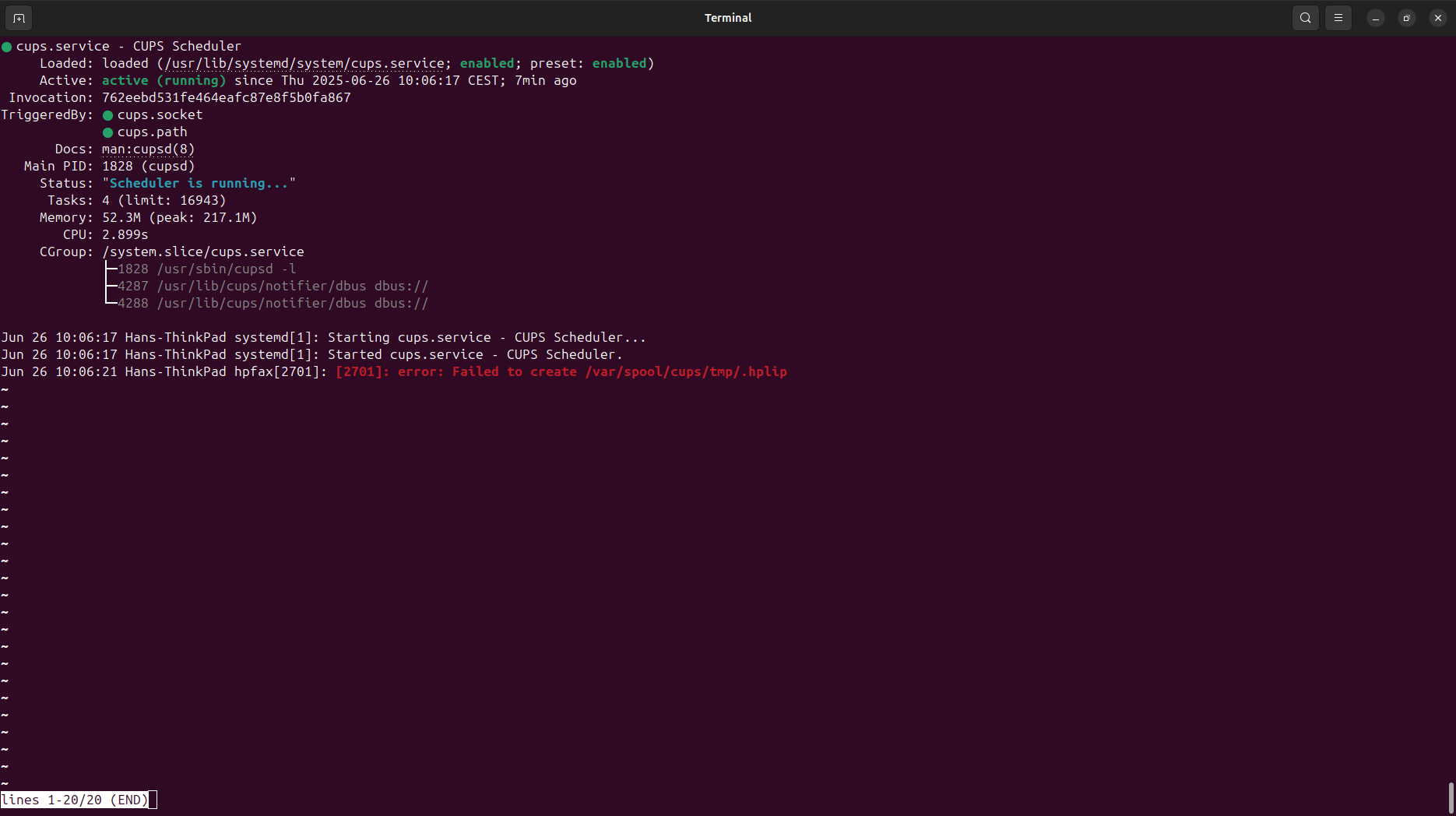Click the process line '1828 /usr/sbin/cupsd -l'

coord(207,269)
